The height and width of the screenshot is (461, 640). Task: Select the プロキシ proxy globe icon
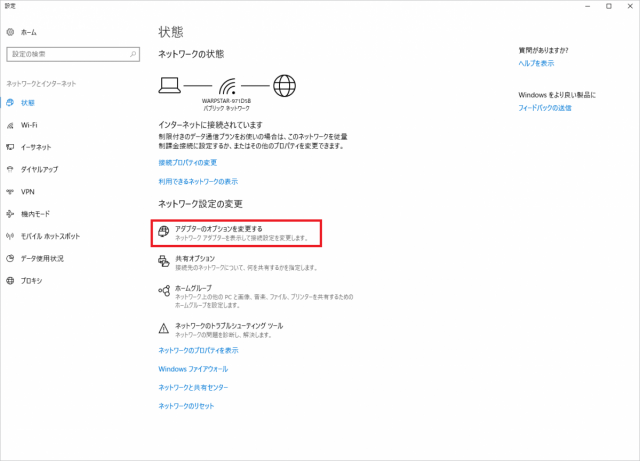10,280
